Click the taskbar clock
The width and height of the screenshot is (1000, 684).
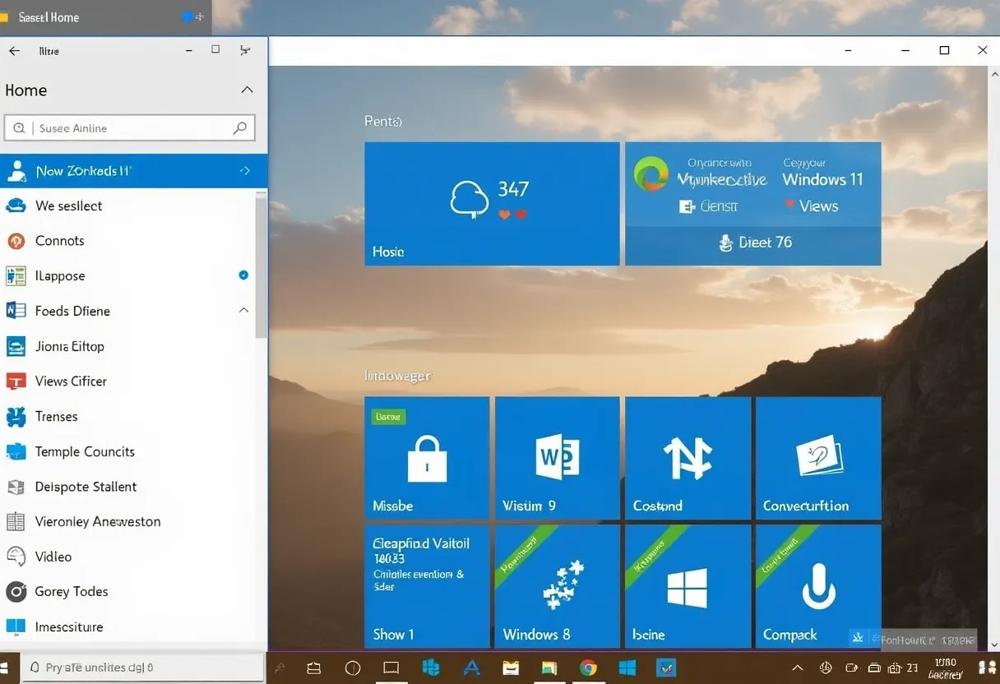point(945,668)
